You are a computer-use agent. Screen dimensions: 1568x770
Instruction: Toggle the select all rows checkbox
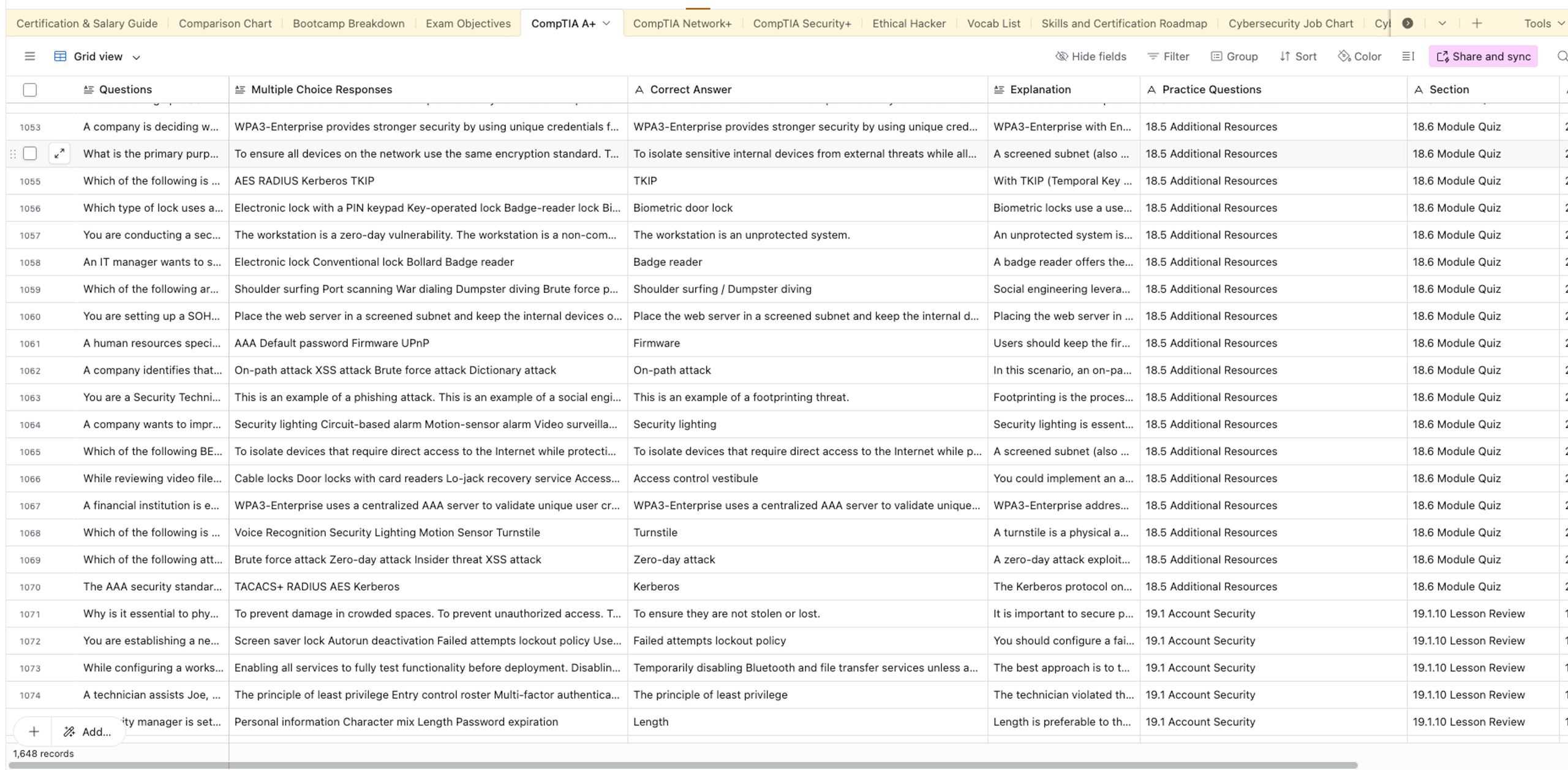[29, 89]
